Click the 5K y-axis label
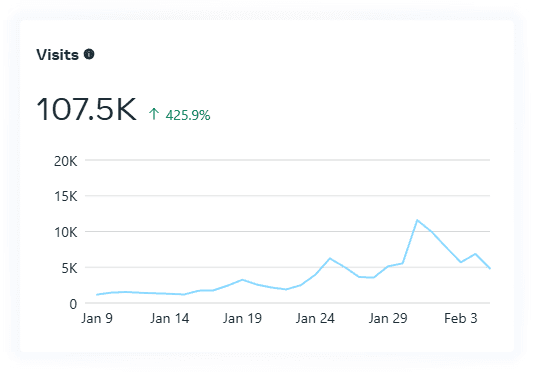This screenshot has height=392, width=554. tap(69, 268)
